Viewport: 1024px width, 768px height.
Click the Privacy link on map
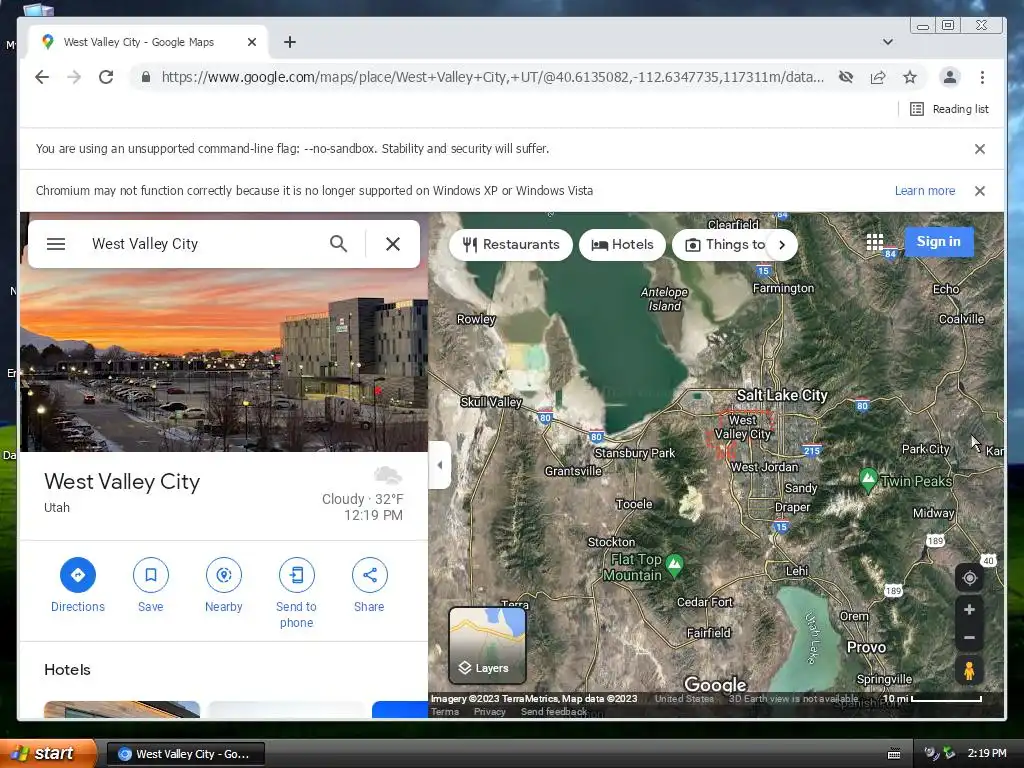pyautogui.click(x=490, y=712)
